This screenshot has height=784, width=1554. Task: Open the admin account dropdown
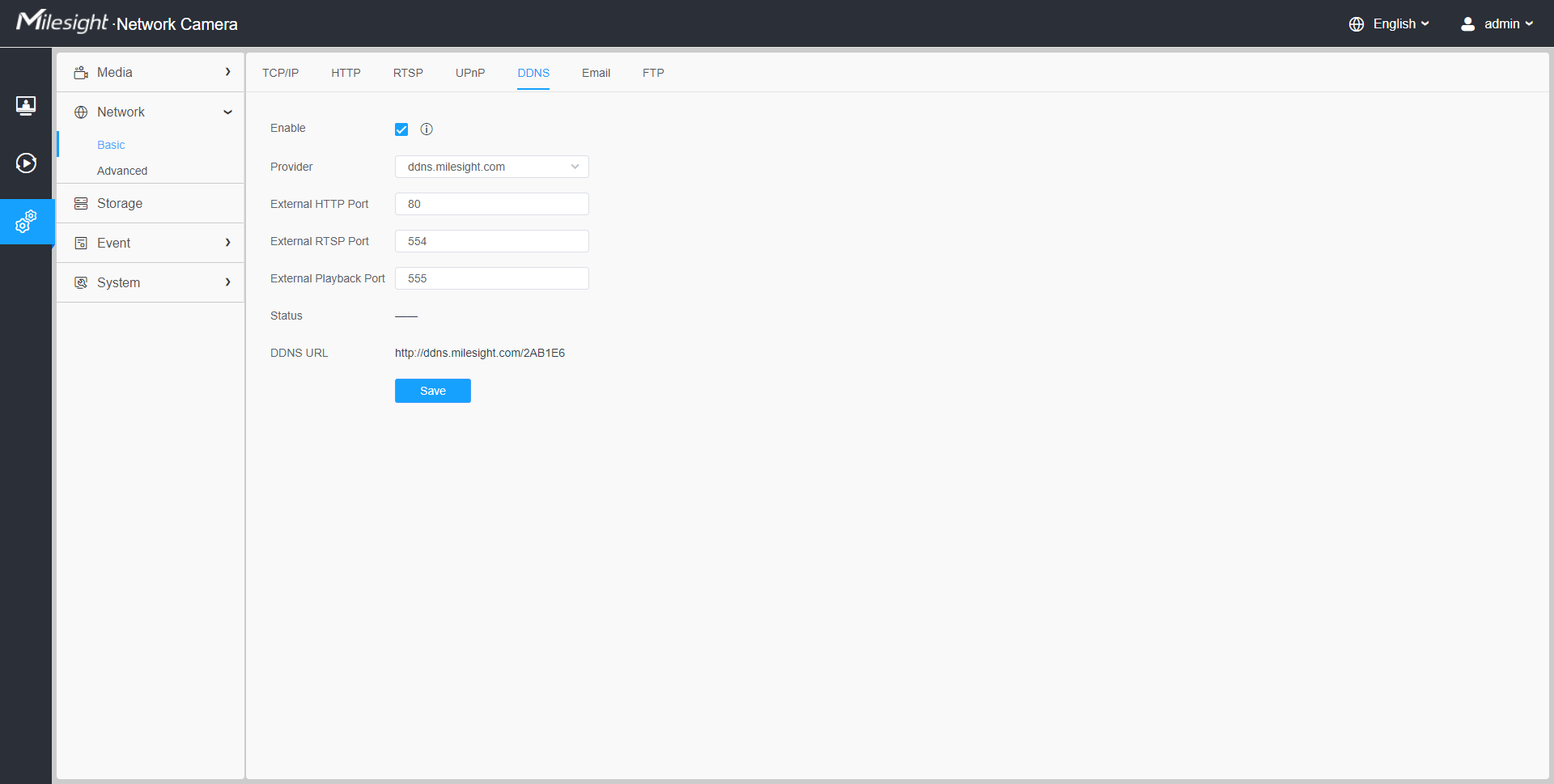[x=1508, y=24]
